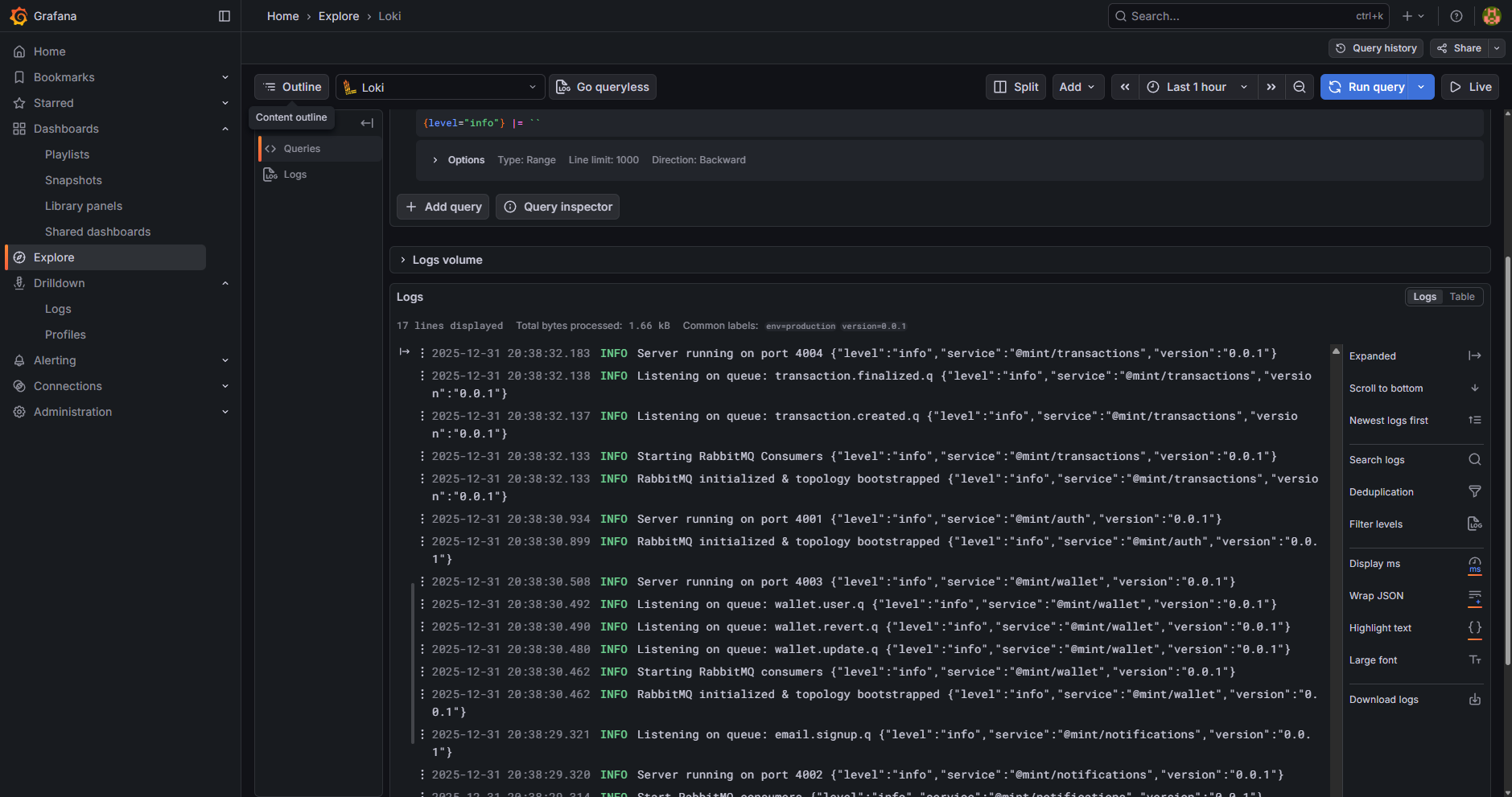Screen dimensions: 1512x797
Task: Click into the Loki query editor field
Action: (950, 123)
